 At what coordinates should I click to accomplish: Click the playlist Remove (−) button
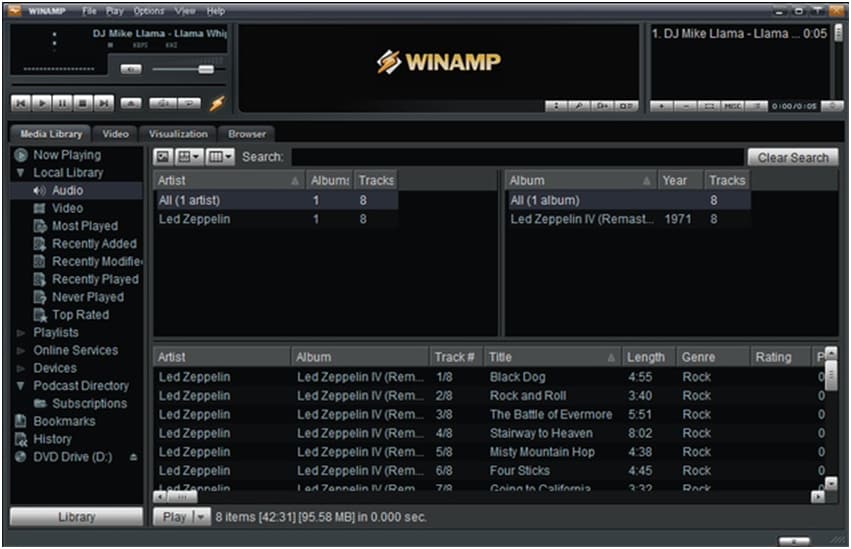pos(686,106)
